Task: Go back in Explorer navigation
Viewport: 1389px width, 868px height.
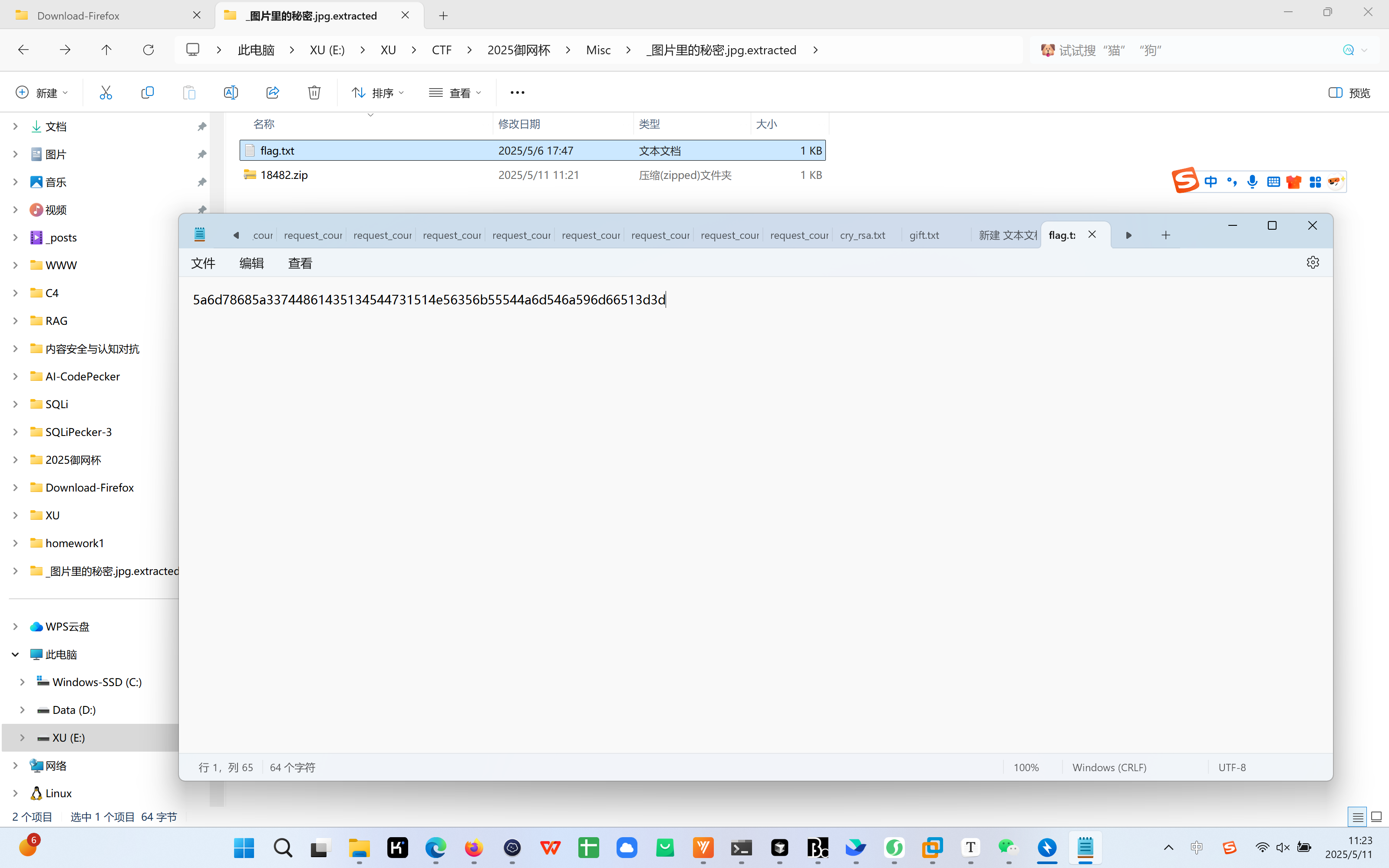Action: [23, 50]
